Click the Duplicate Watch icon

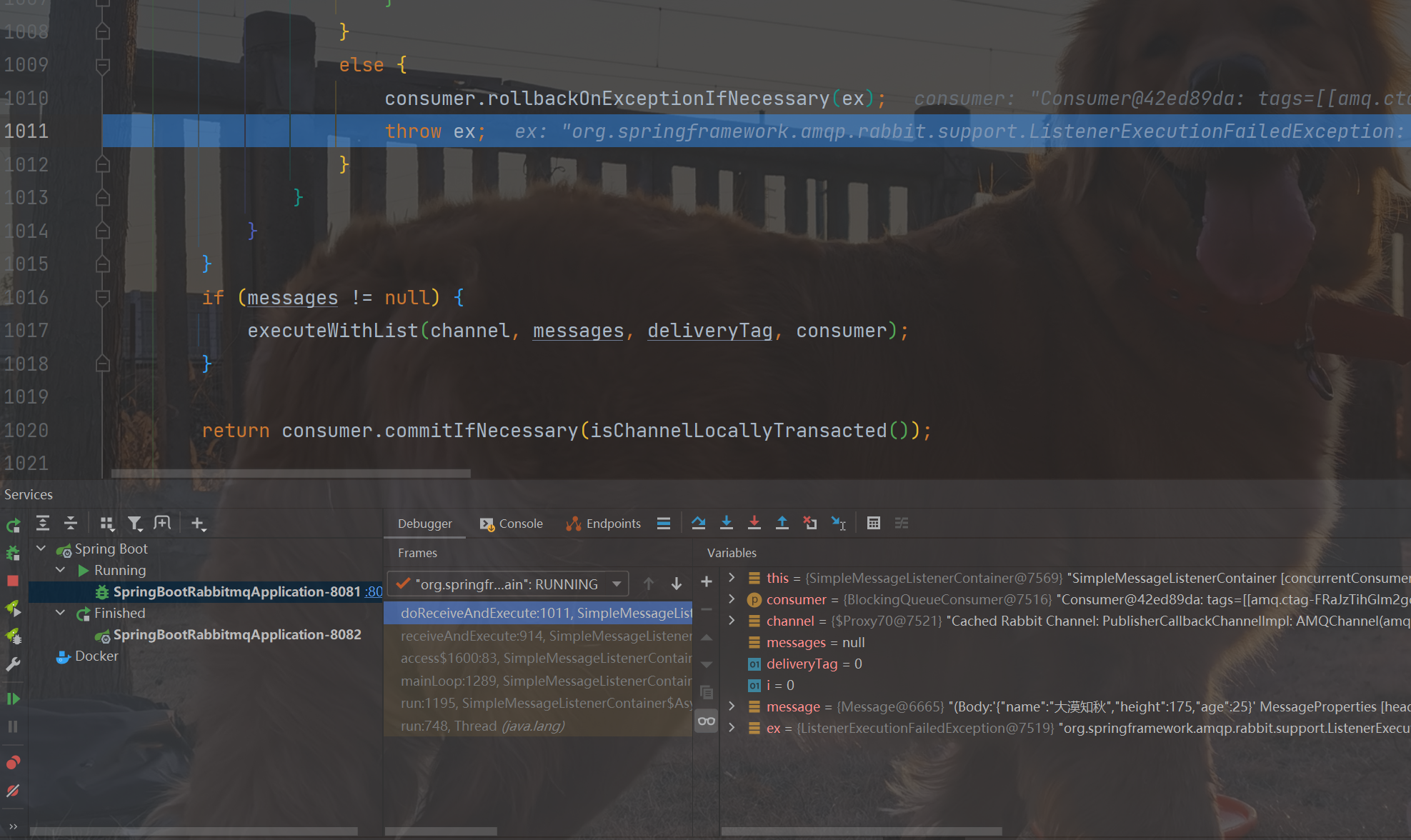[x=707, y=692]
